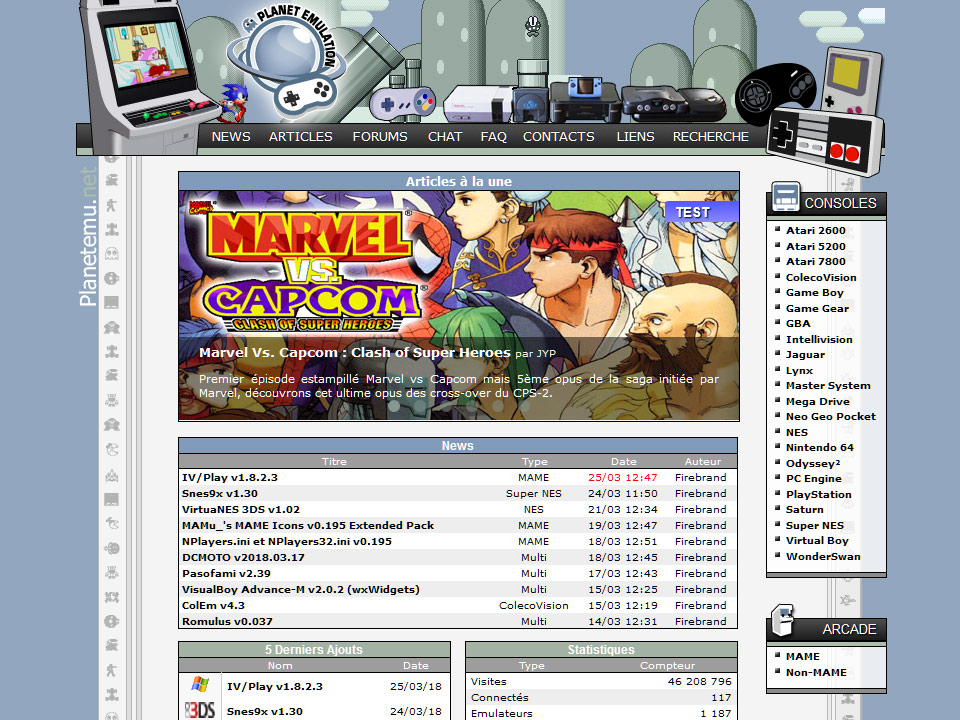
Task: Open the NES link in Consoles list
Action: (797, 432)
